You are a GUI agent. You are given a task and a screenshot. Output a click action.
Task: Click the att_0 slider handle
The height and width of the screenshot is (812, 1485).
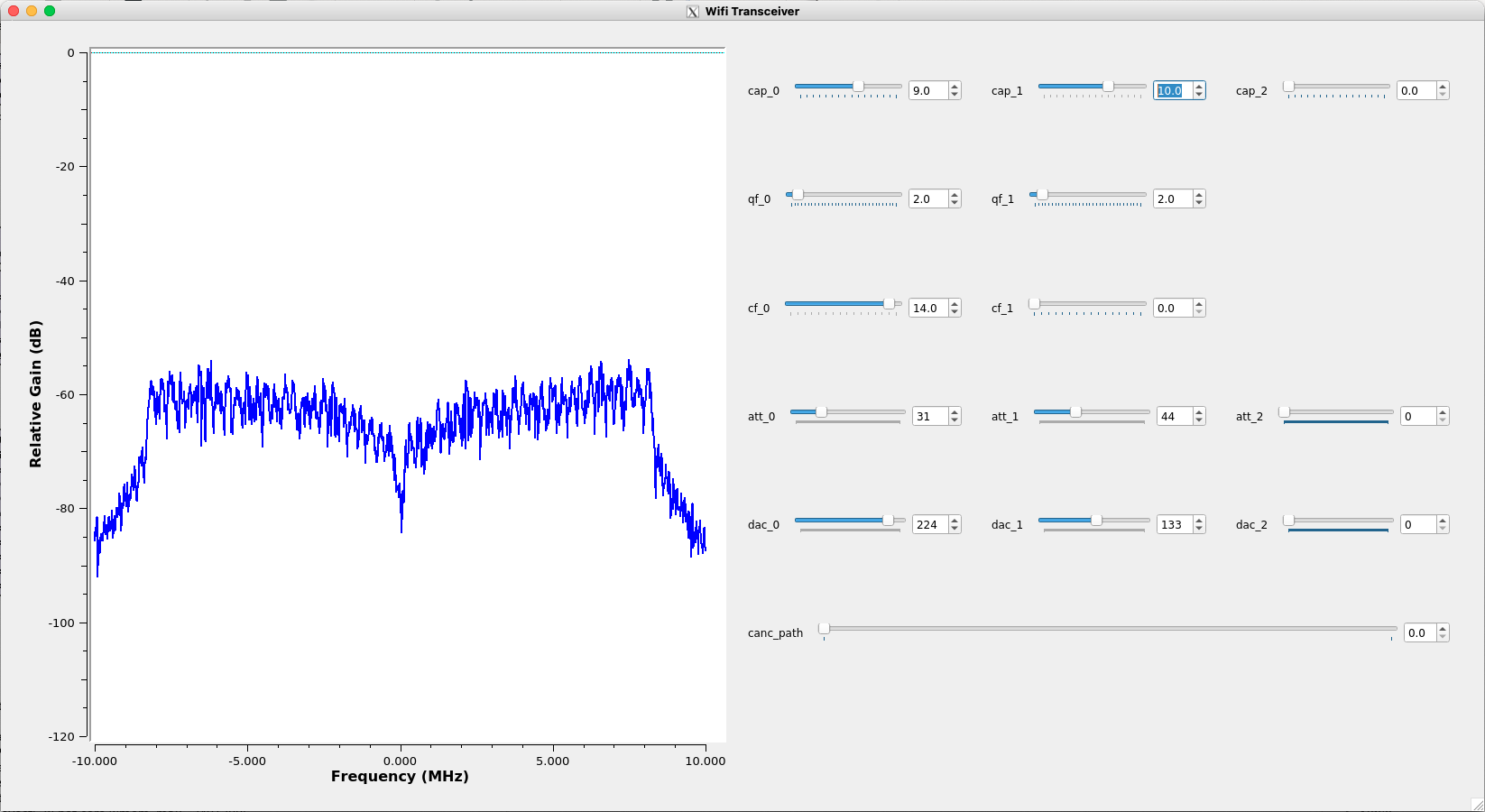tap(821, 412)
